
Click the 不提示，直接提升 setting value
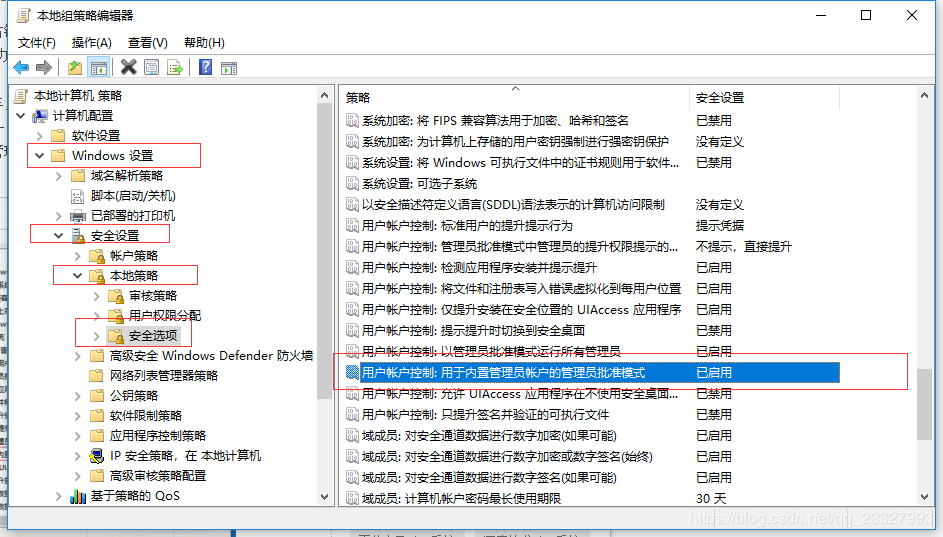coord(743,247)
